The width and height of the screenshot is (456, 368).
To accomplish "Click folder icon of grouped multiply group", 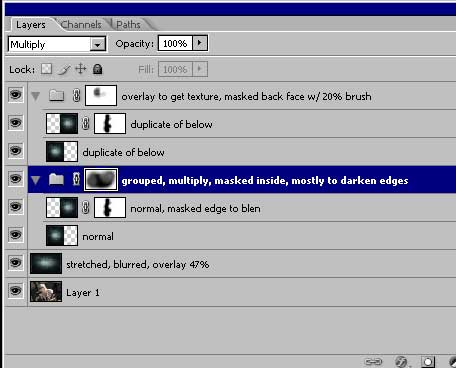I will [x=57, y=180].
